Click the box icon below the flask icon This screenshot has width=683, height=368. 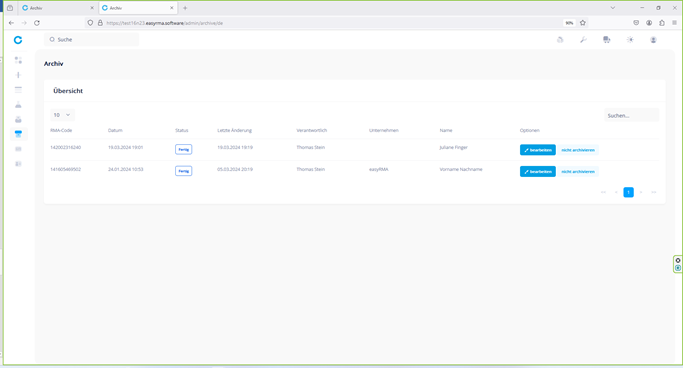point(18,119)
